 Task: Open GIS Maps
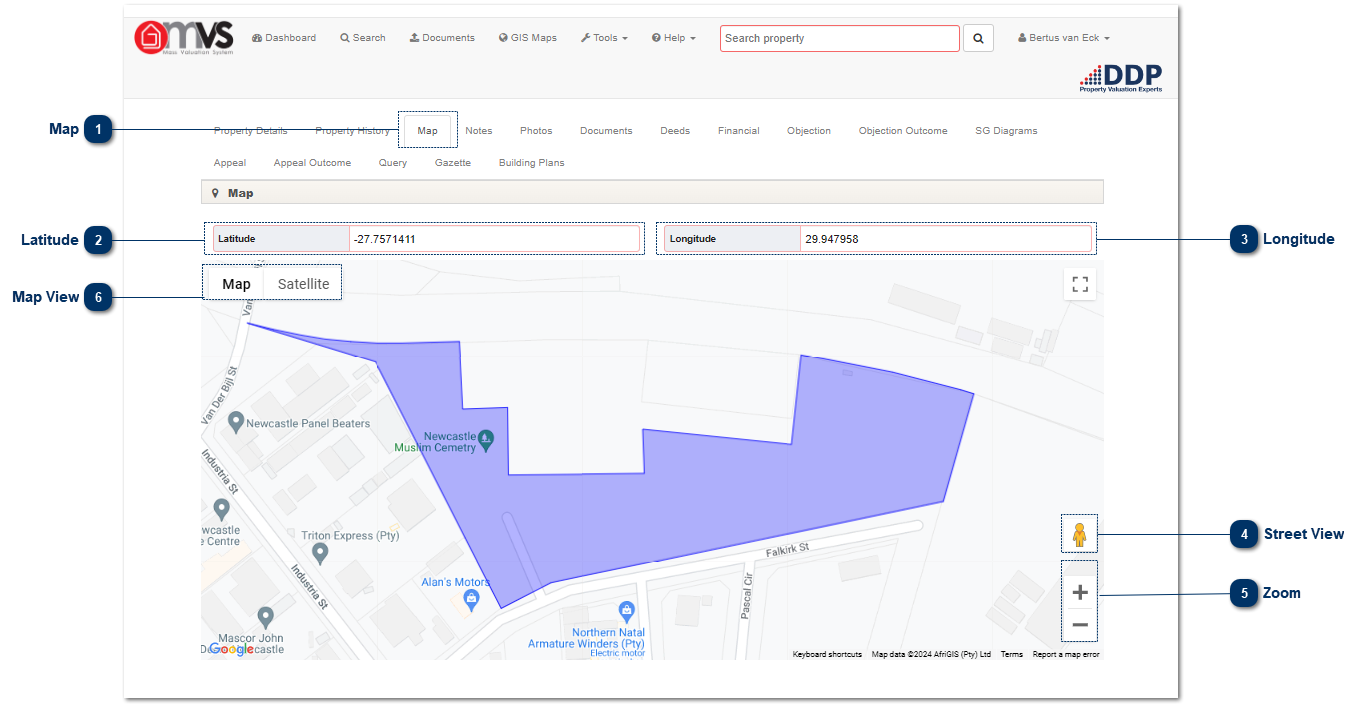527,38
